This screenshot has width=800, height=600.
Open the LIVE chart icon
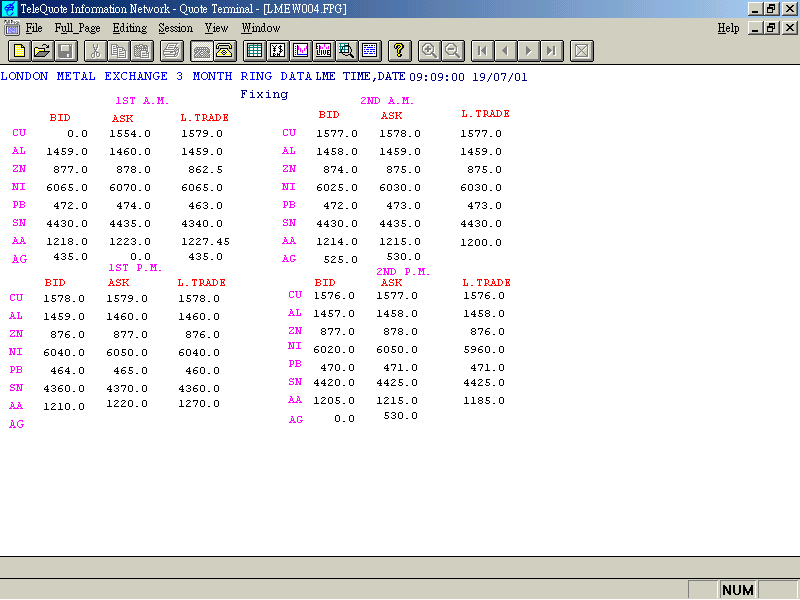[324, 51]
